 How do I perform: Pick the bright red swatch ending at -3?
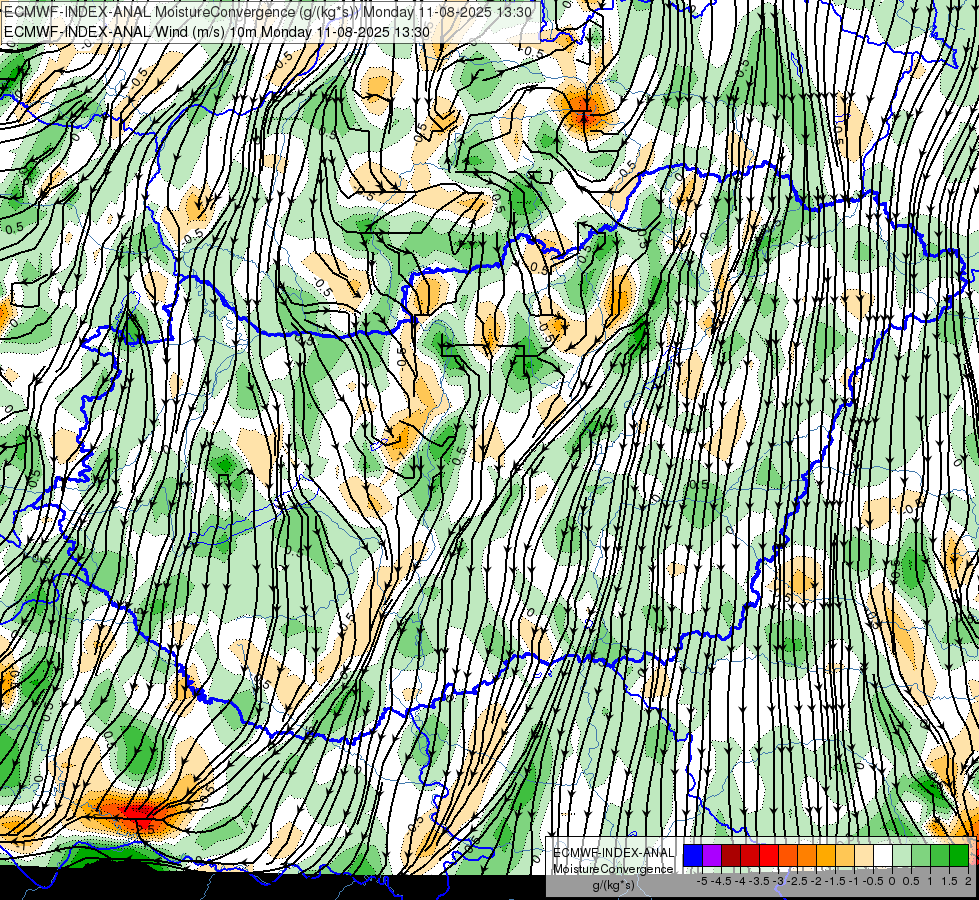click(x=769, y=856)
